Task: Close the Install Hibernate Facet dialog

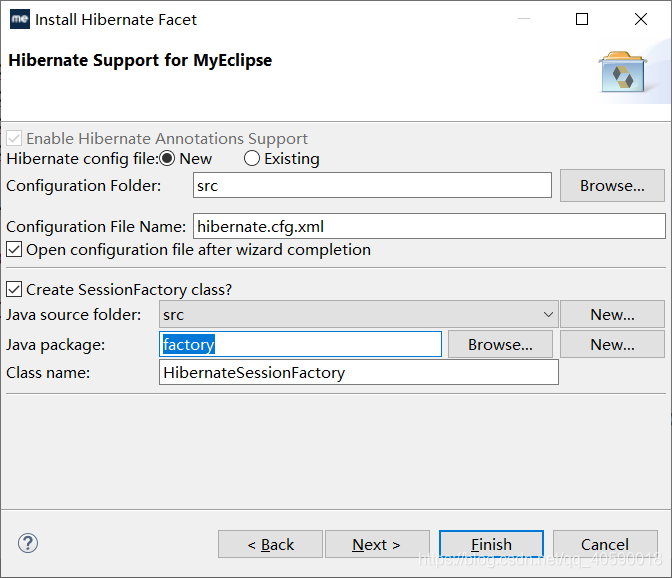Action: 641,19
